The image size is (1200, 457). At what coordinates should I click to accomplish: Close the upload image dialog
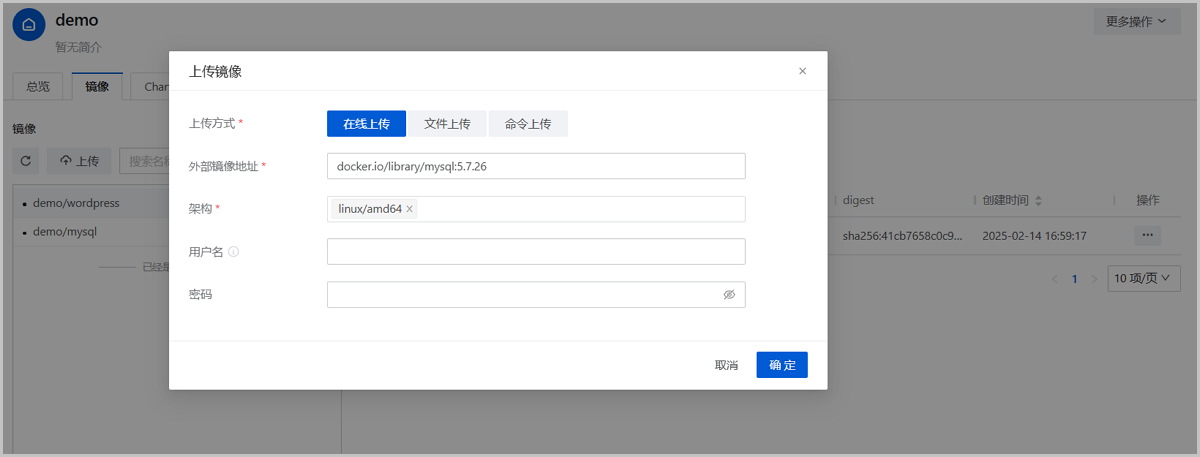click(x=802, y=71)
